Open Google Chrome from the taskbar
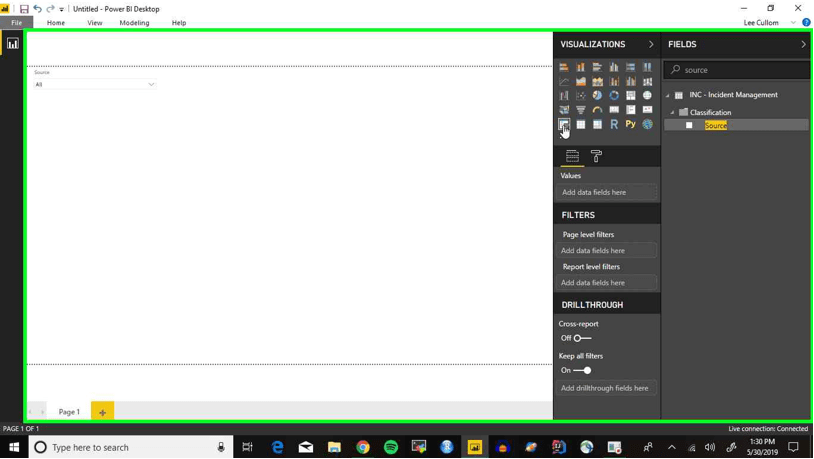The height and width of the screenshot is (459, 814). (362, 447)
